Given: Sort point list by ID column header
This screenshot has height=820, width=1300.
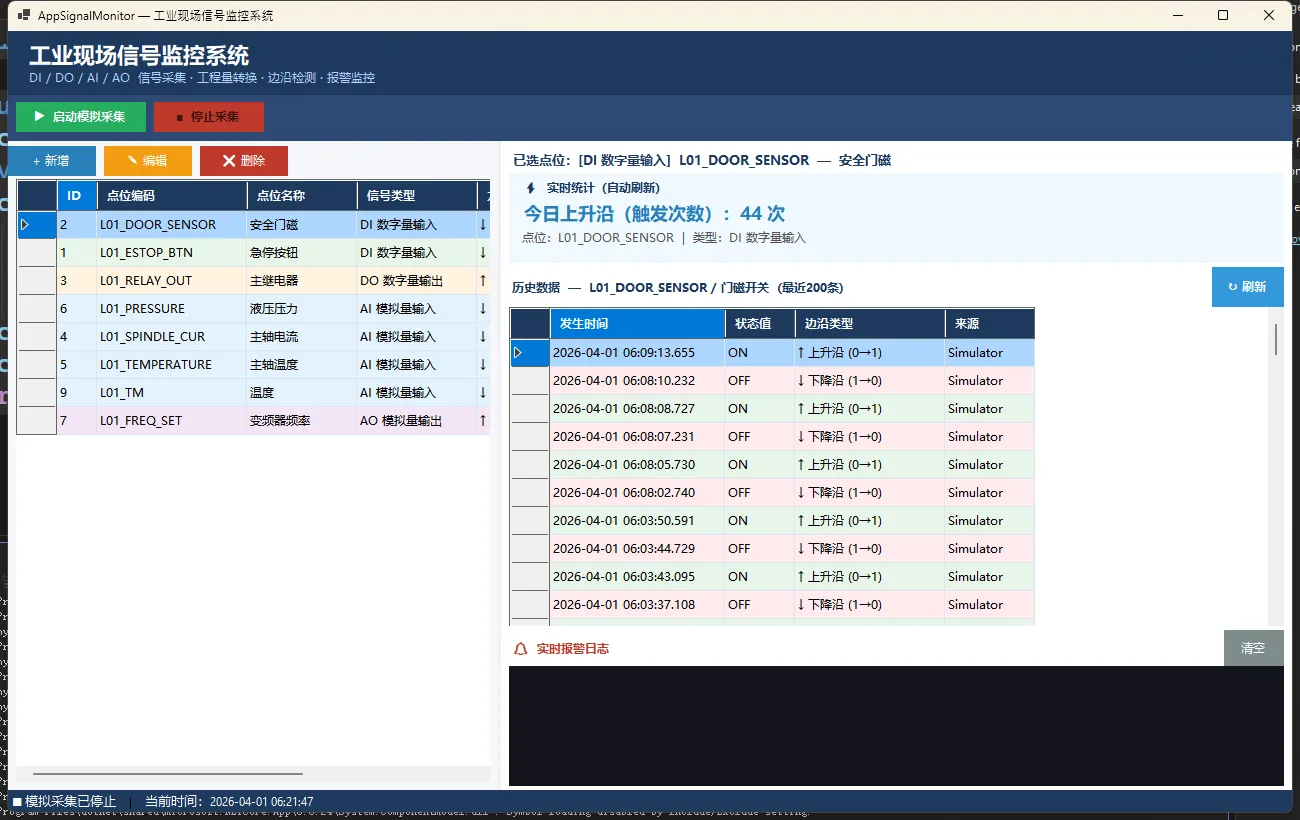Looking at the screenshot, I should coord(76,196).
